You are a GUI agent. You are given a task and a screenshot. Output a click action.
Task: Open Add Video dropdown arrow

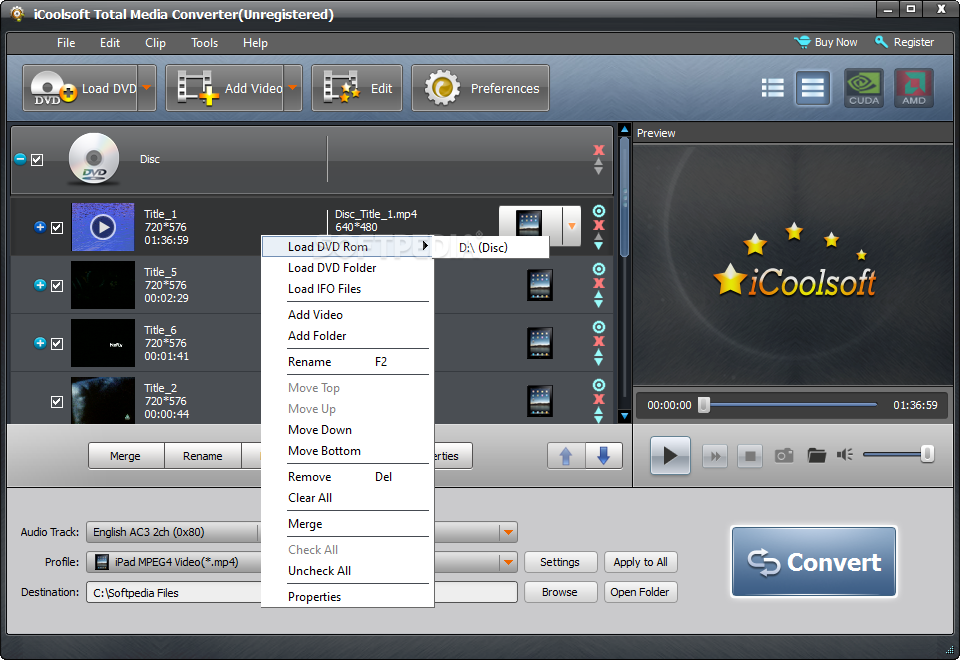coord(293,88)
